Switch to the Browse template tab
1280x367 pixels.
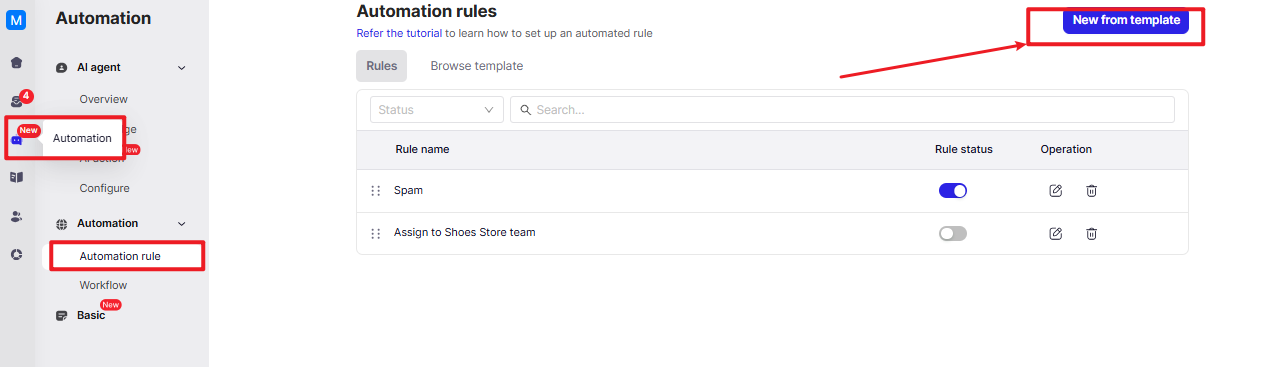[x=476, y=66]
